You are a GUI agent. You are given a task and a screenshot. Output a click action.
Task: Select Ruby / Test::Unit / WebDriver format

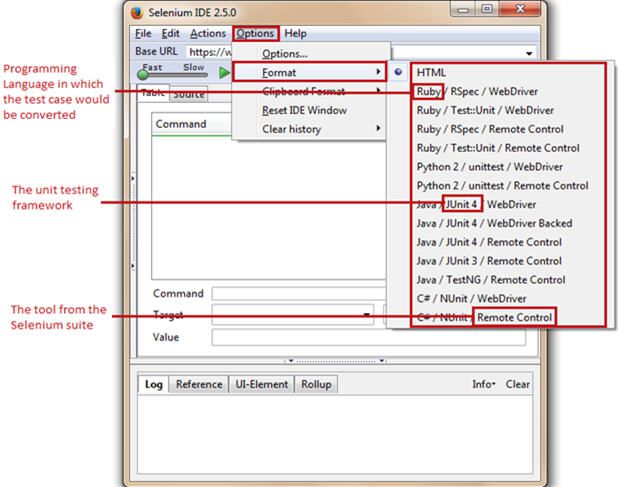click(x=485, y=110)
